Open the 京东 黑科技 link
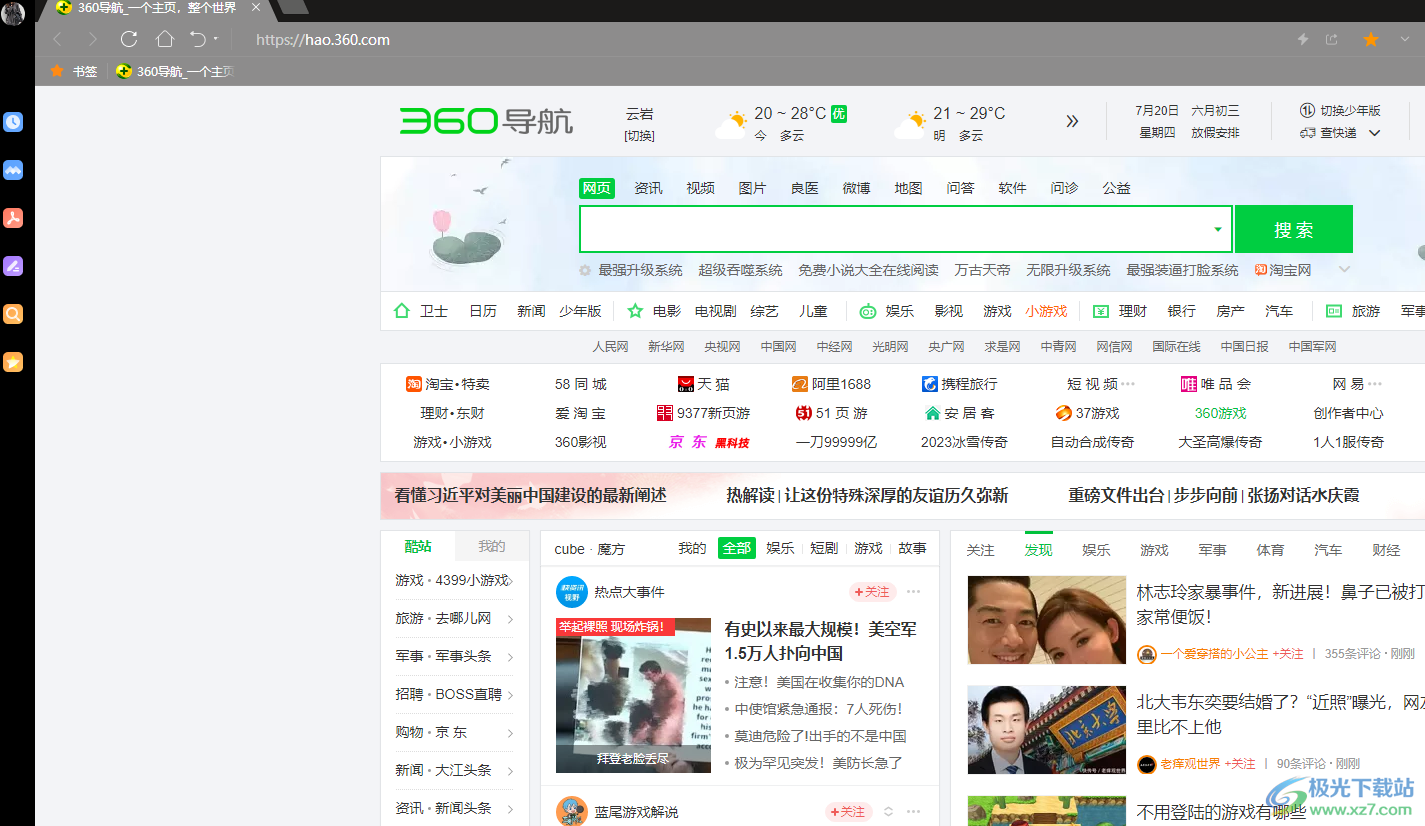The image size is (1425, 826). point(708,442)
